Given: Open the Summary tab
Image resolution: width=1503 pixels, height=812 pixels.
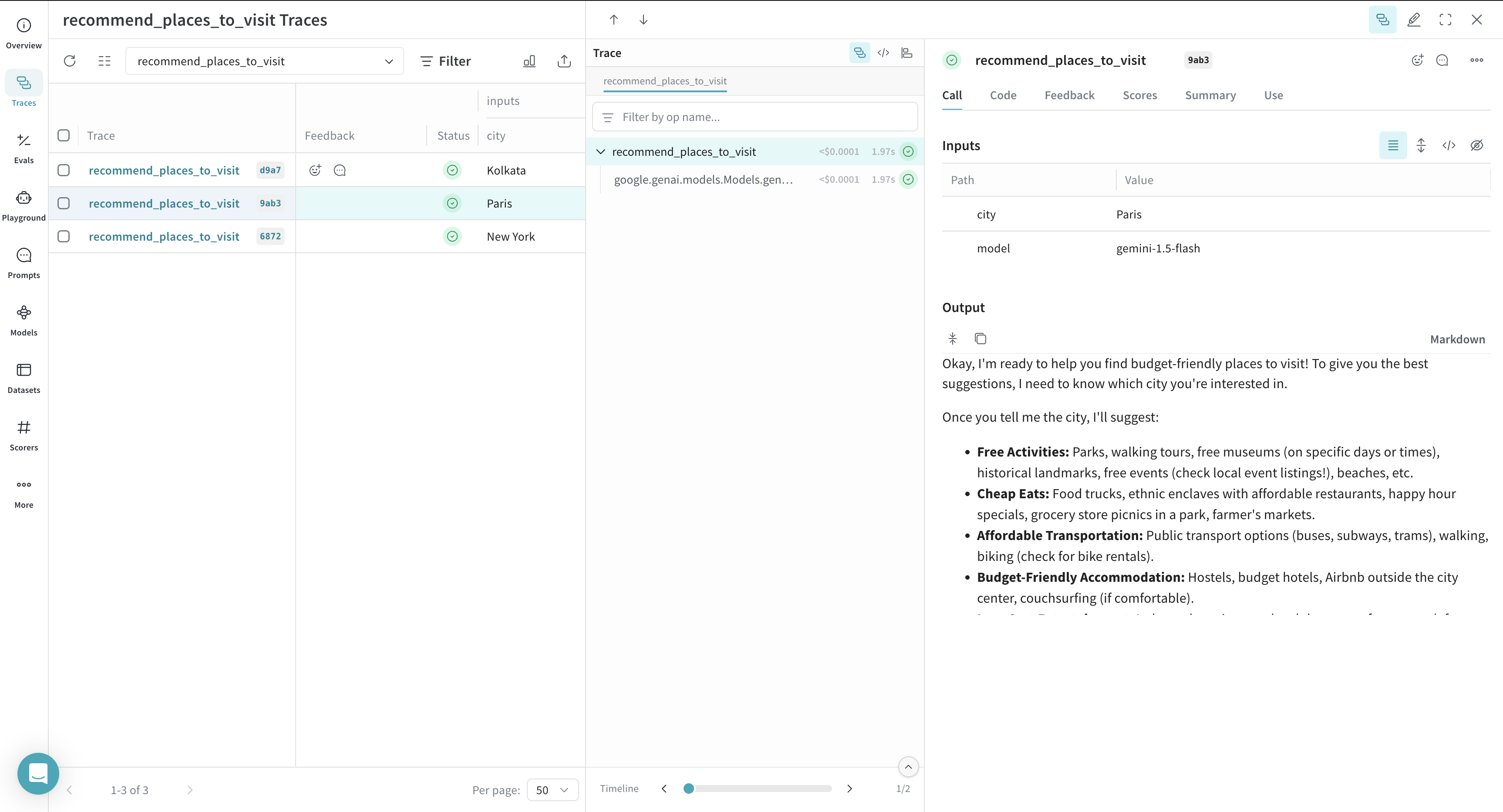Looking at the screenshot, I should tap(1210, 95).
